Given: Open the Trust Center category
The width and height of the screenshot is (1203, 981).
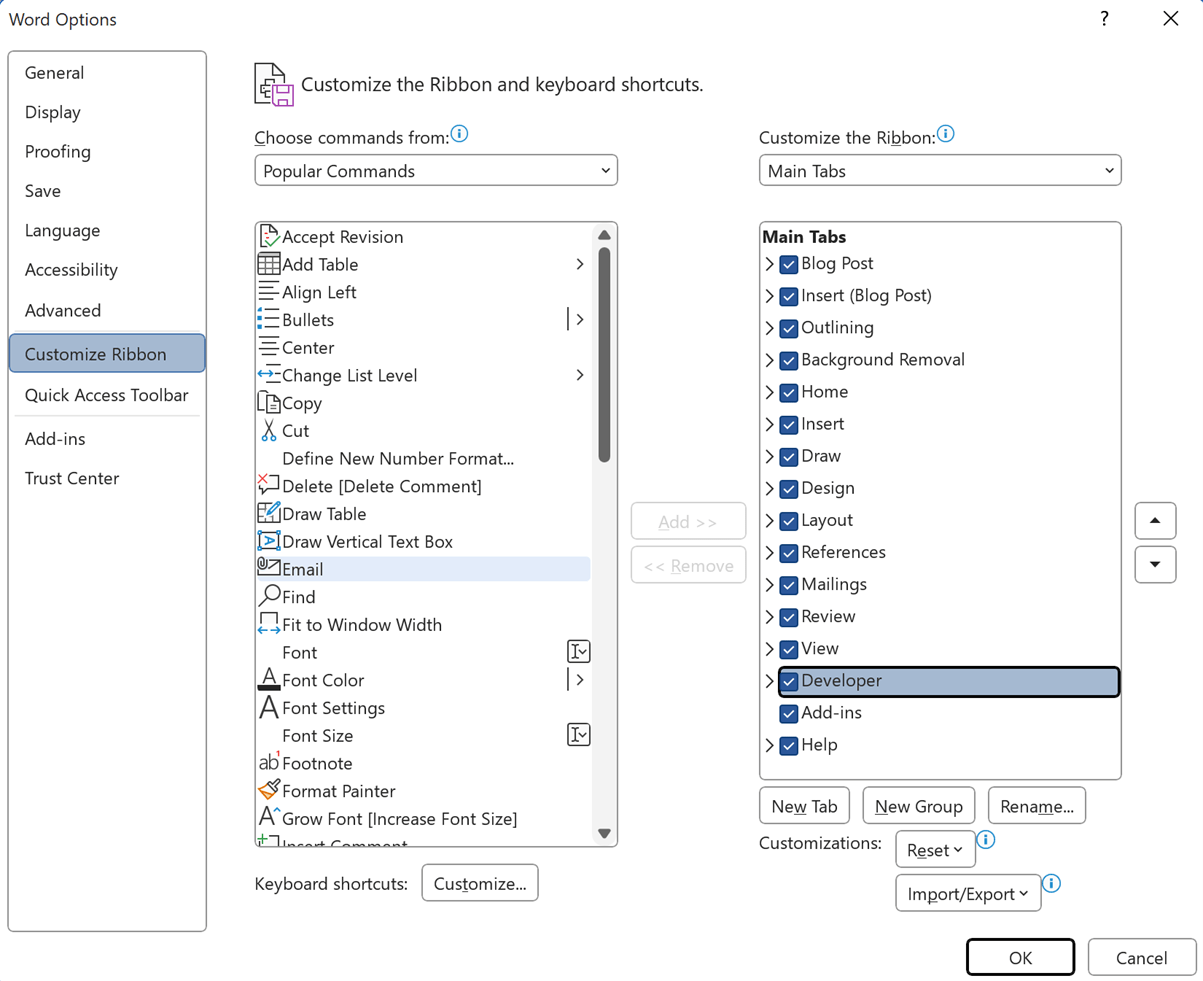Looking at the screenshot, I should coord(107,478).
